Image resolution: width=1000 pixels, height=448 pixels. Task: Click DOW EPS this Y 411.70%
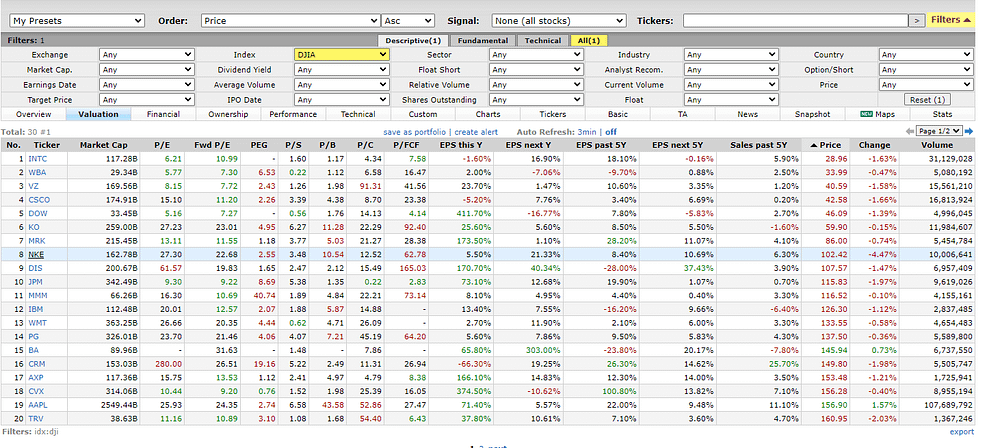(x=475, y=213)
